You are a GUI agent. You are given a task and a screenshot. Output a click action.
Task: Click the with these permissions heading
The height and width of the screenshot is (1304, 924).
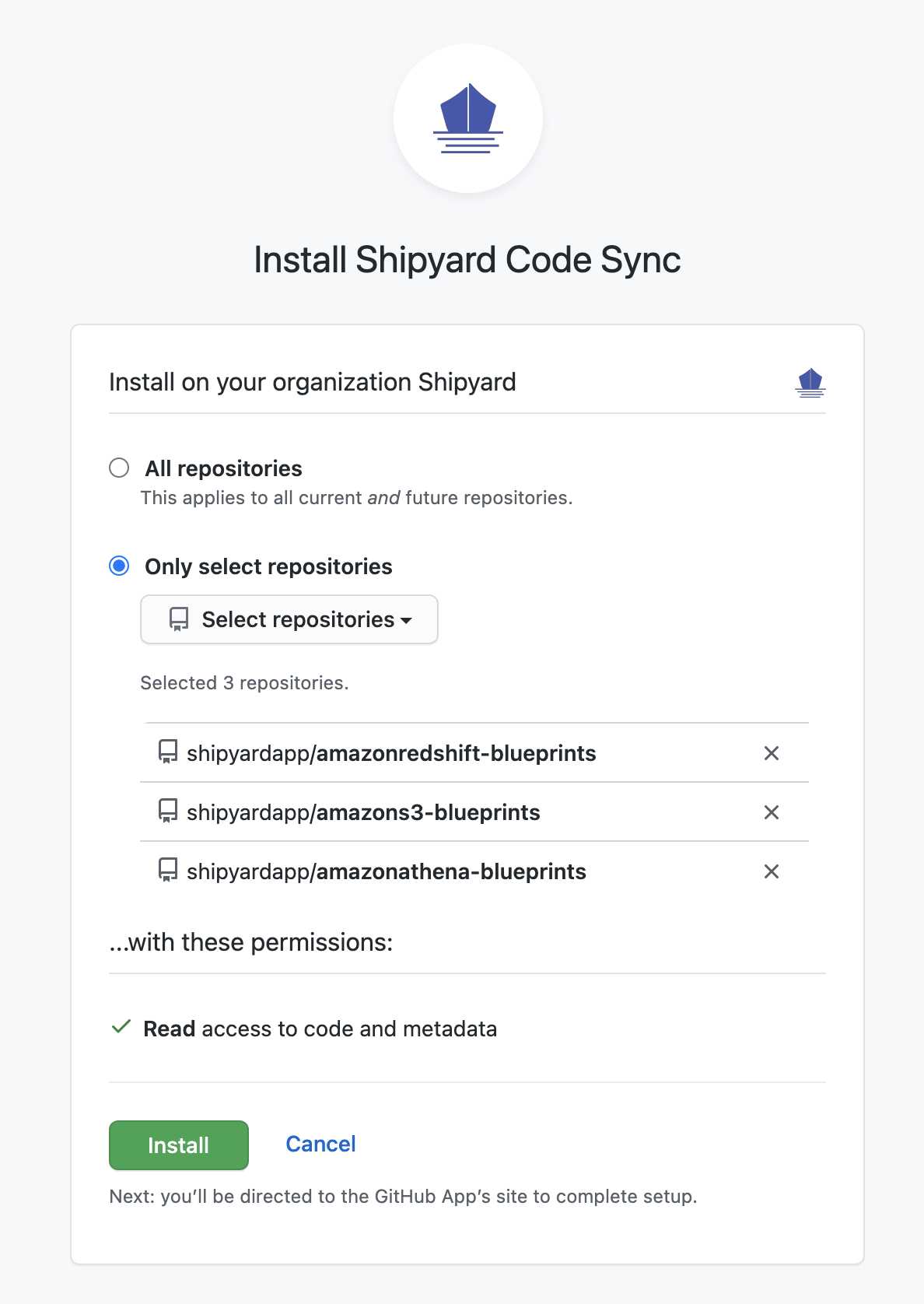pos(251,942)
